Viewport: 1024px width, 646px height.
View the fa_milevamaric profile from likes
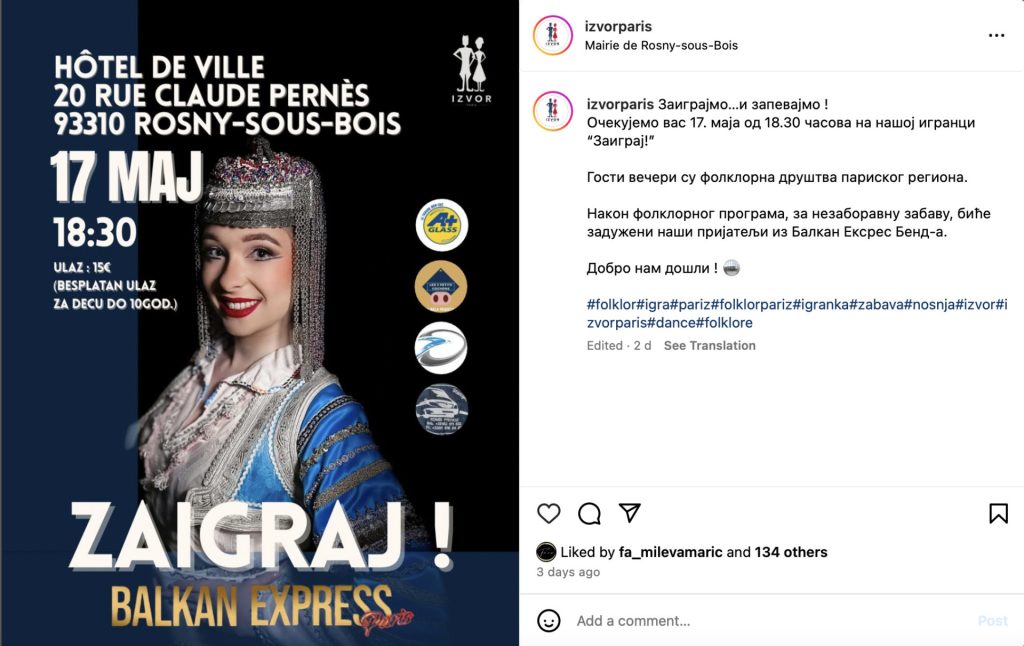tap(670, 552)
